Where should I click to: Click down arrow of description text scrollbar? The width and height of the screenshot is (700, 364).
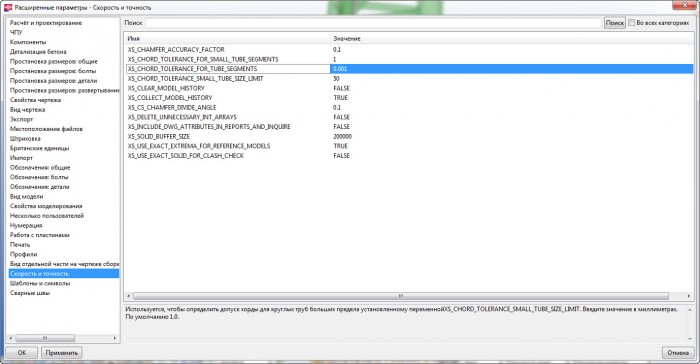690,339
